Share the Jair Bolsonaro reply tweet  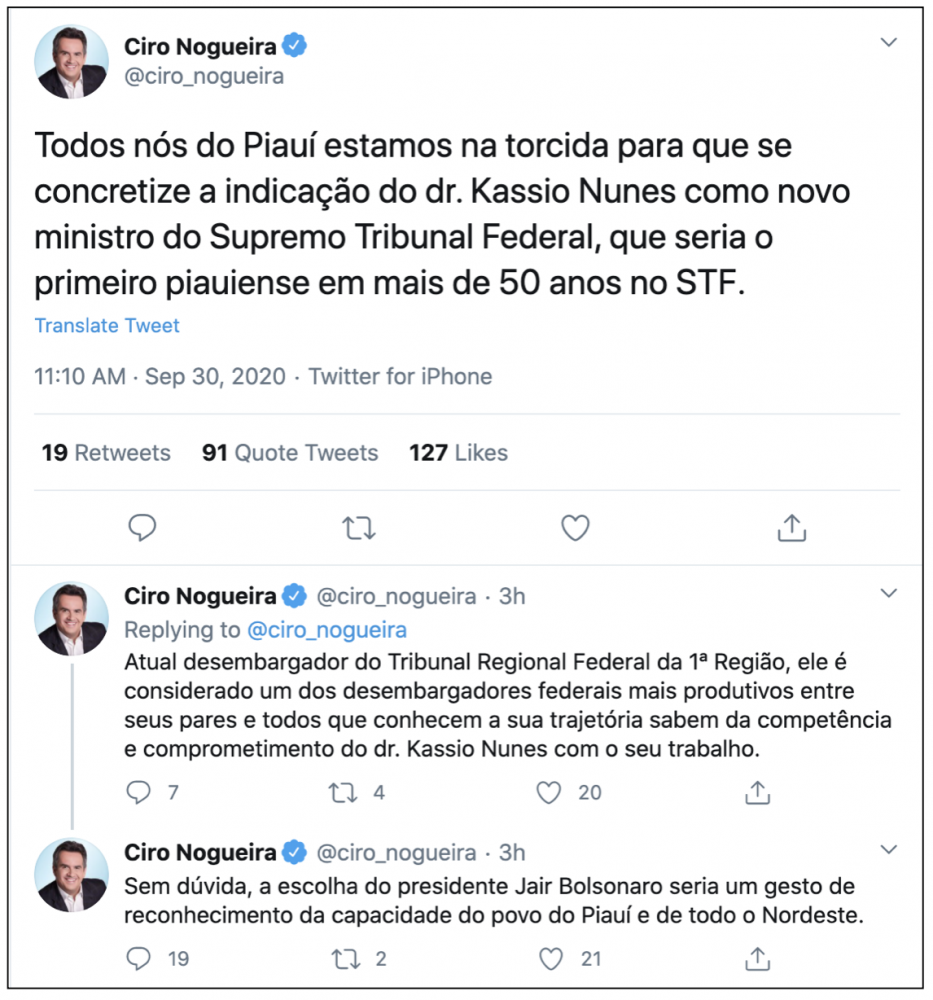pyautogui.click(x=759, y=959)
